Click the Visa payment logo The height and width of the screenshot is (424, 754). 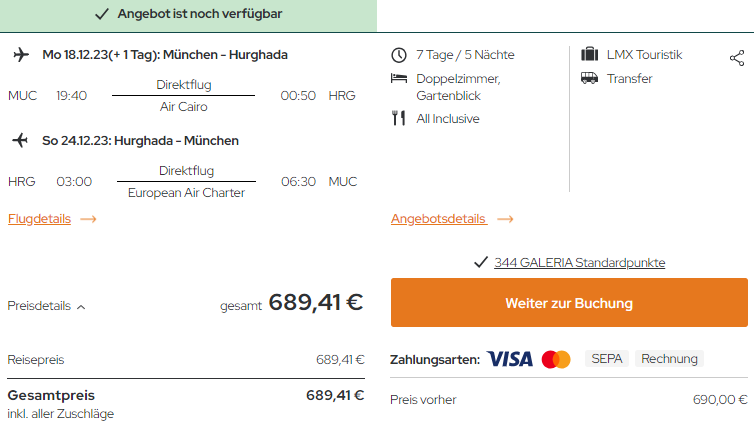pyautogui.click(x=510, y=359)
